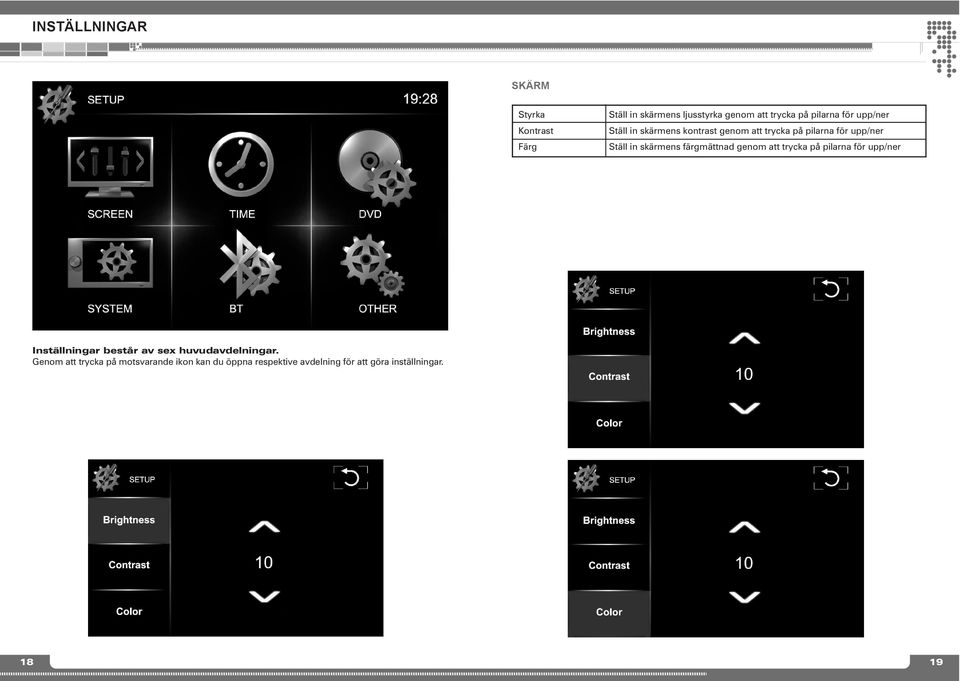The image size is (960, 681).
Task: Select Color tab in Contrast-highlighted panel
Action: tap(609, 423)
